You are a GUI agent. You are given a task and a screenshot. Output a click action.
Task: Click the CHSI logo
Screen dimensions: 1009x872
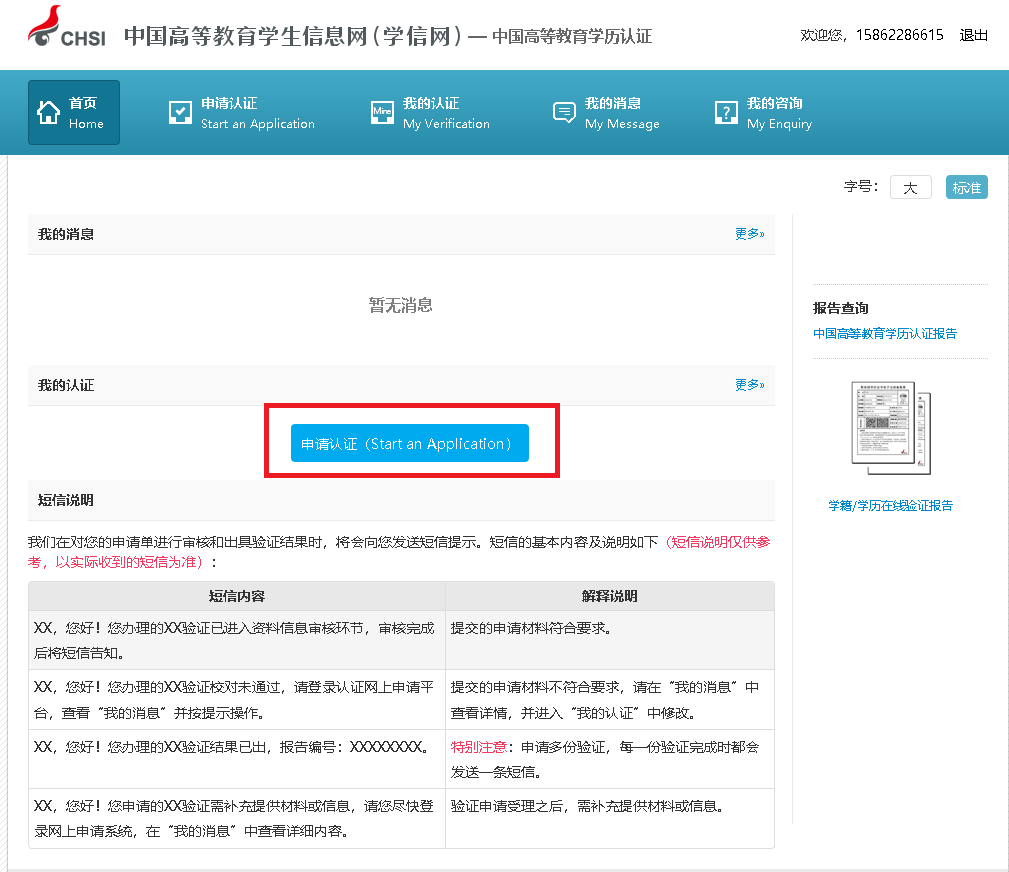66,27
